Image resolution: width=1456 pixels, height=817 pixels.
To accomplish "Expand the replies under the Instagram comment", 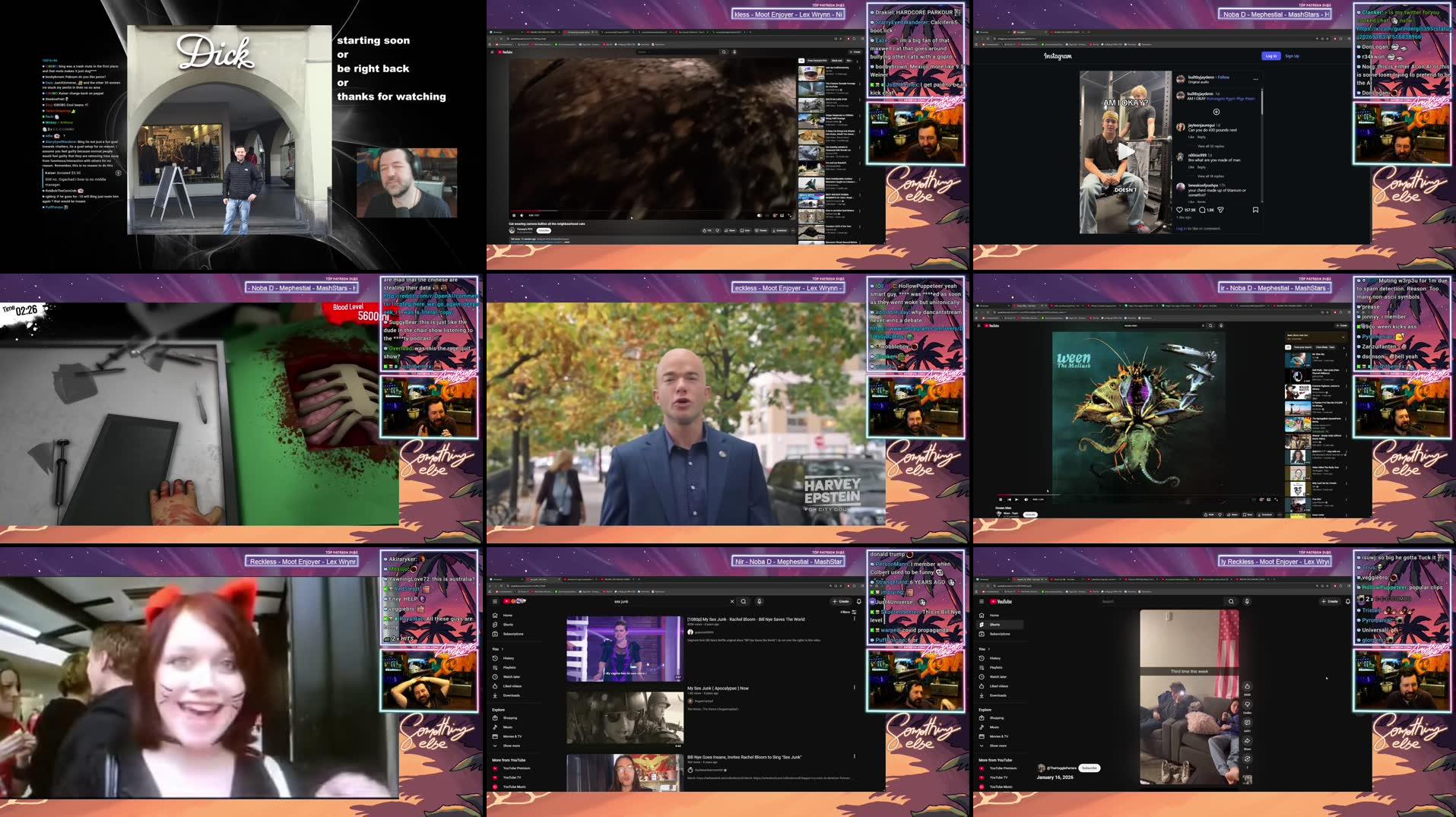I will 1211,146.
